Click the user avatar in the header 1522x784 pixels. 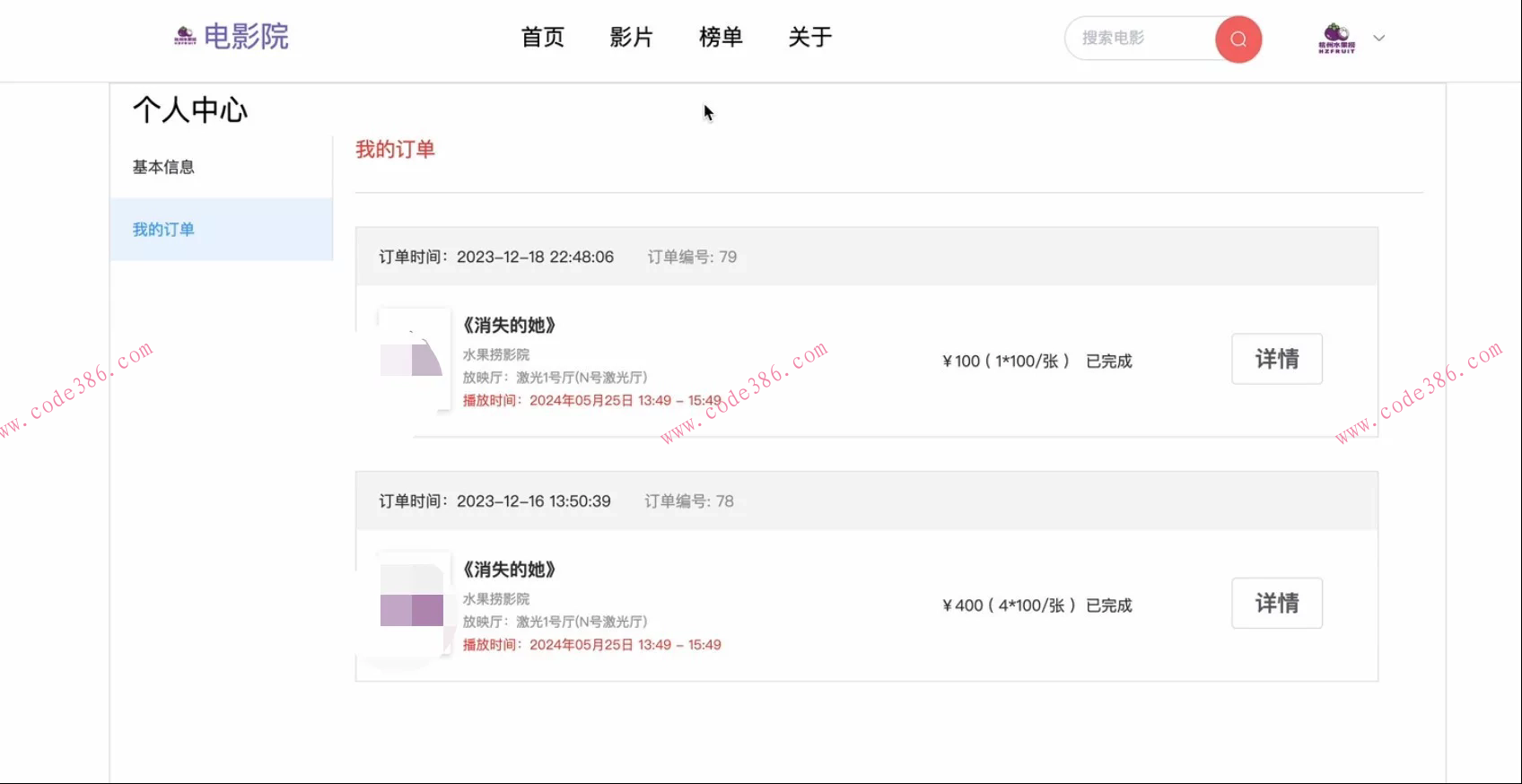(x=1336, y=39)
